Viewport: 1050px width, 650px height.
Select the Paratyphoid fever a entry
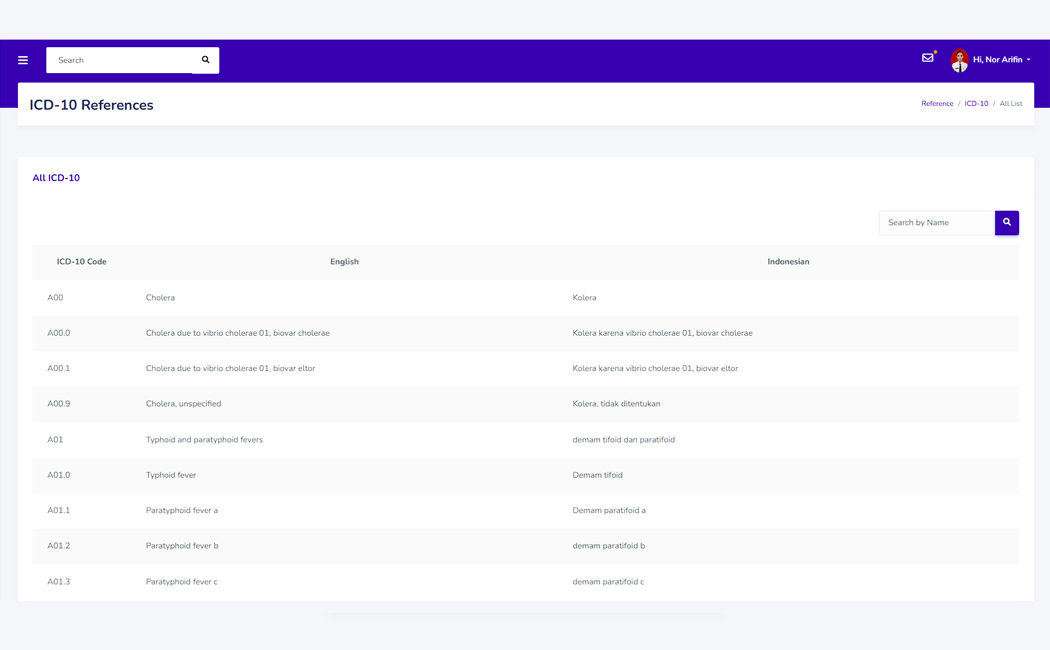click(181, 510)
